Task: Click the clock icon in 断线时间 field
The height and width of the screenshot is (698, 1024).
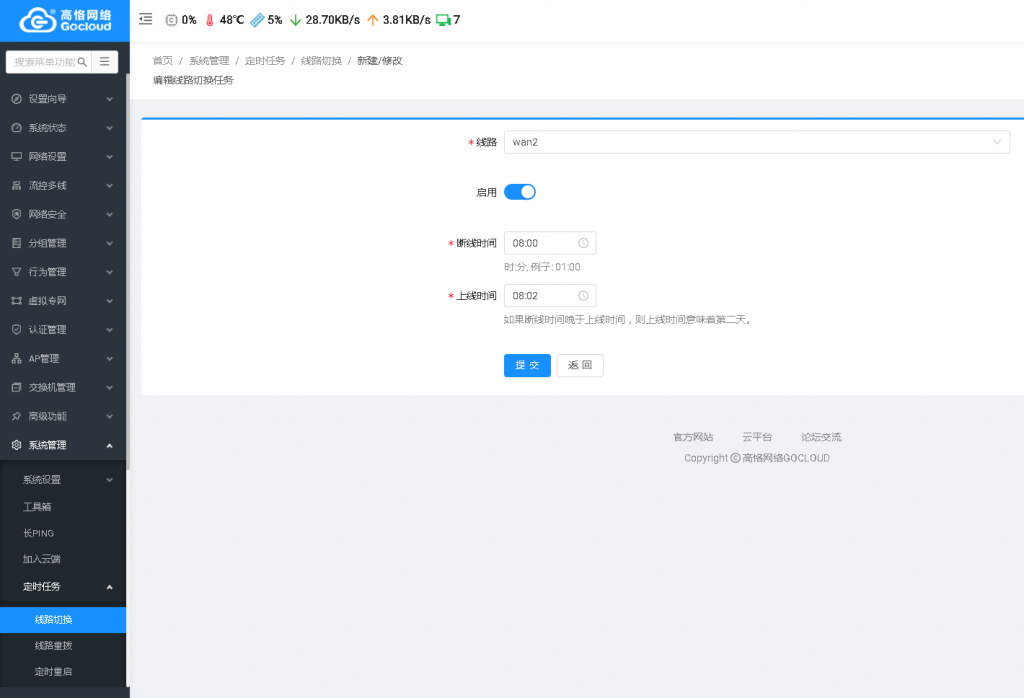Action: click(583, 243)
